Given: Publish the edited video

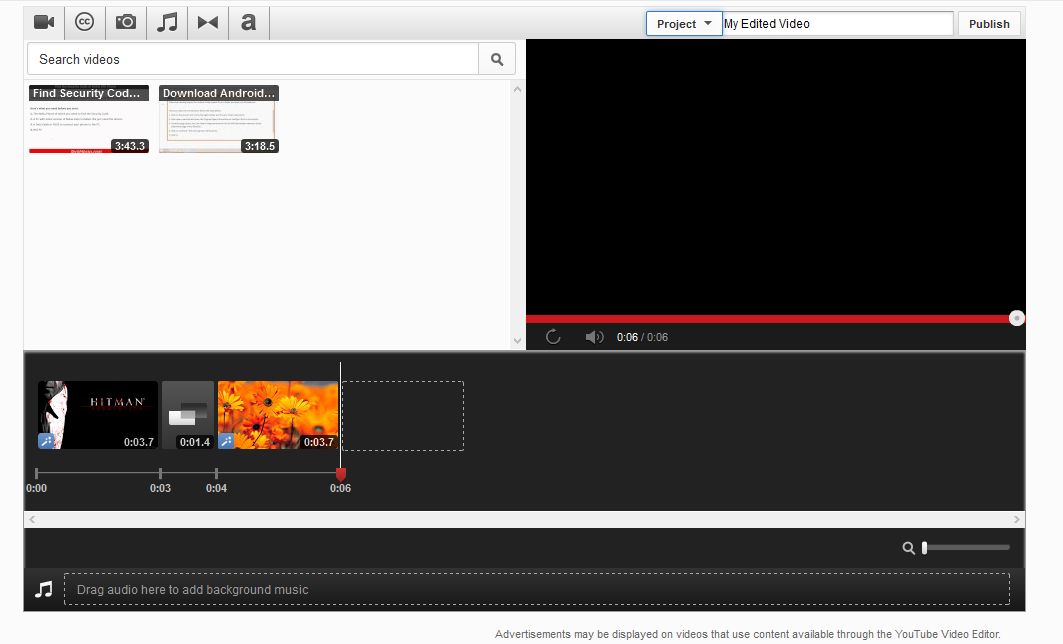Looking at the screenshot, I should tap(989, 24).
